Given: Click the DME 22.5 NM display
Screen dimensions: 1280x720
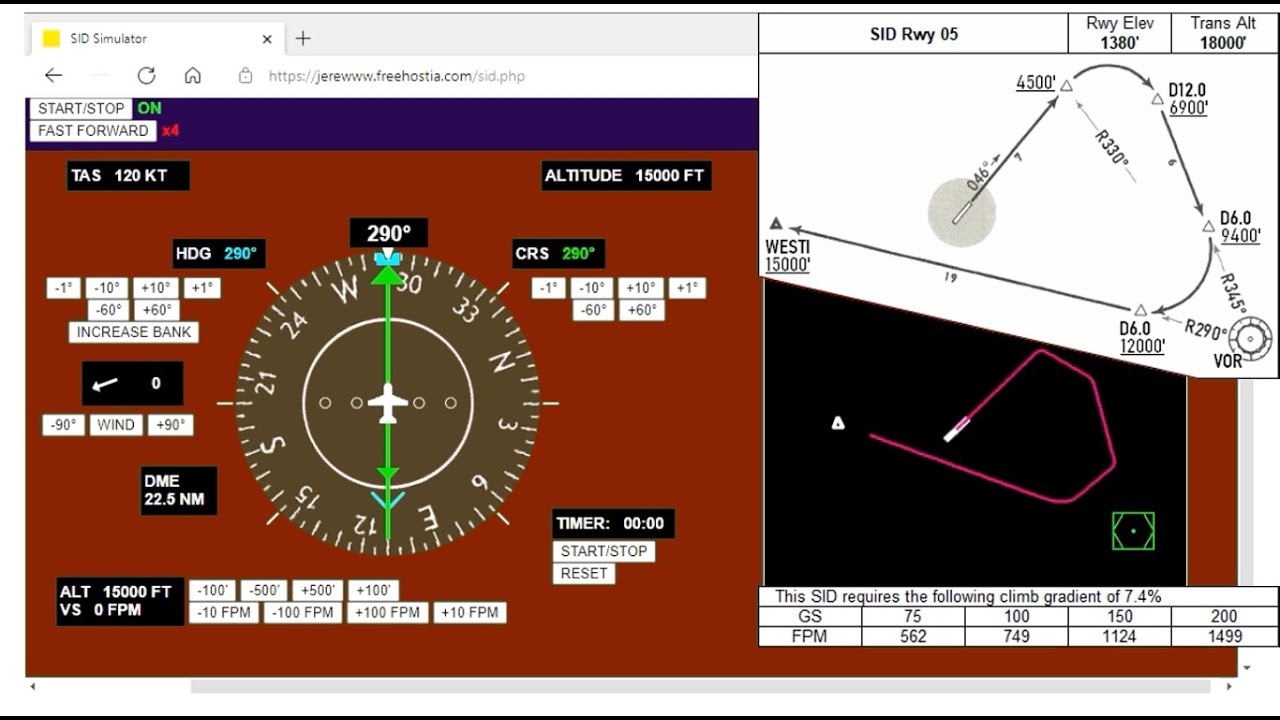Looking at the screenshot, I should 179,490.
